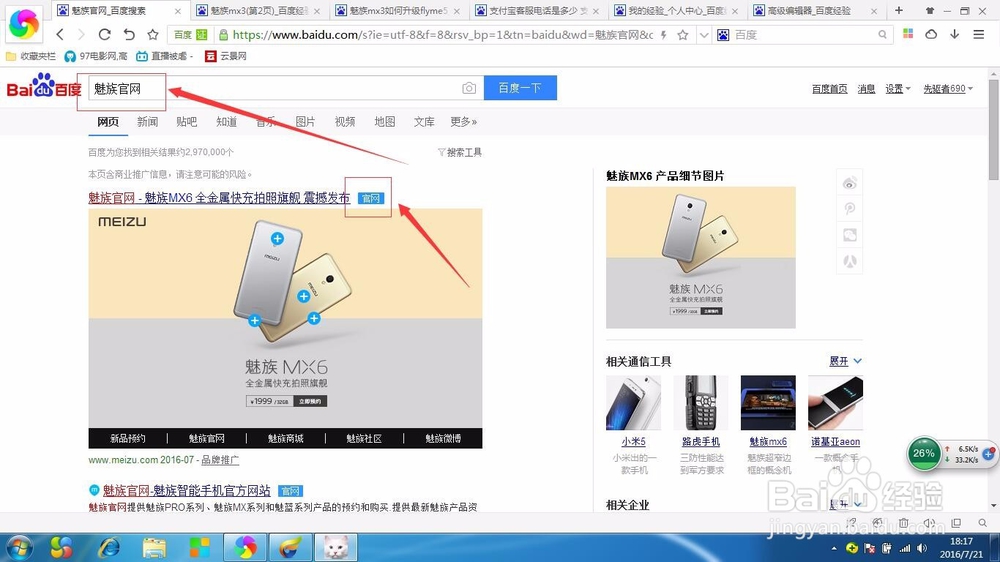This screenshot has width=1000, height=562.
Task: Open downloads with the down-arrow icon
Action: [x=955, y=34]
